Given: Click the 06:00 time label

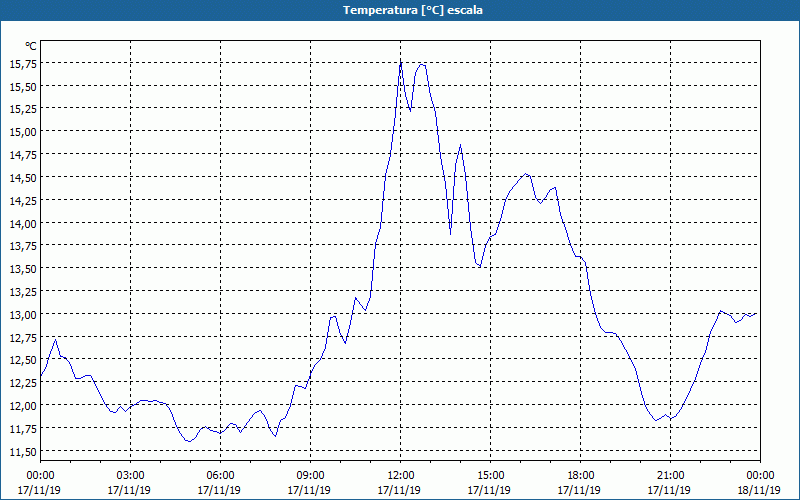Looking at the screenshot, I should [x=220, y=476].
